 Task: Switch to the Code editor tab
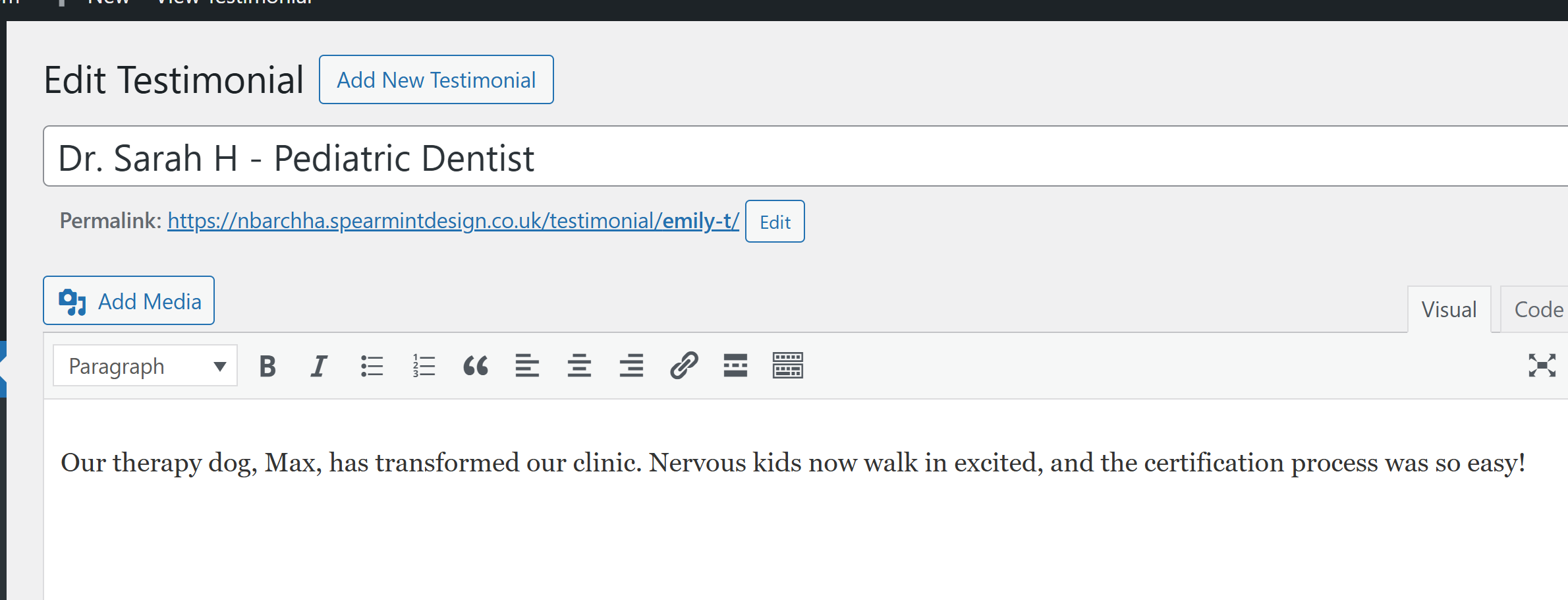click(x=1538, y=310)
